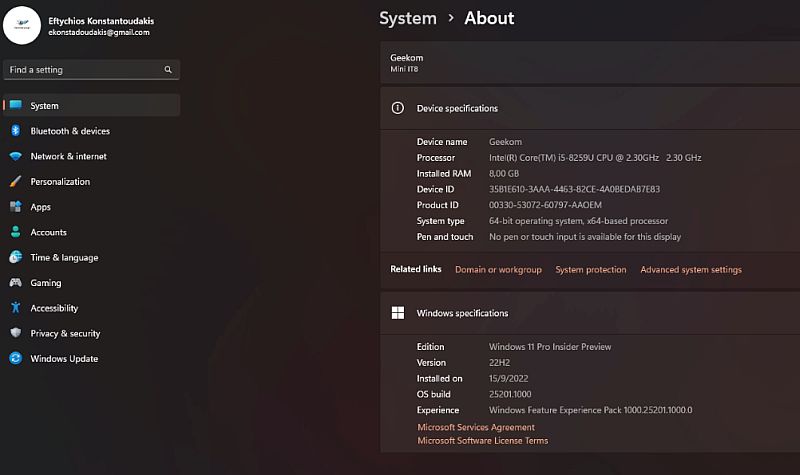Click the account email address text
This screenshot has height=475, width=800.
point(99,32)
